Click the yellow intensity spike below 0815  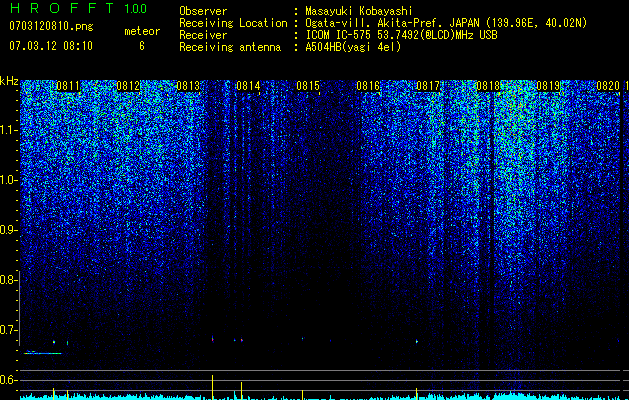(x=302, y=394)
